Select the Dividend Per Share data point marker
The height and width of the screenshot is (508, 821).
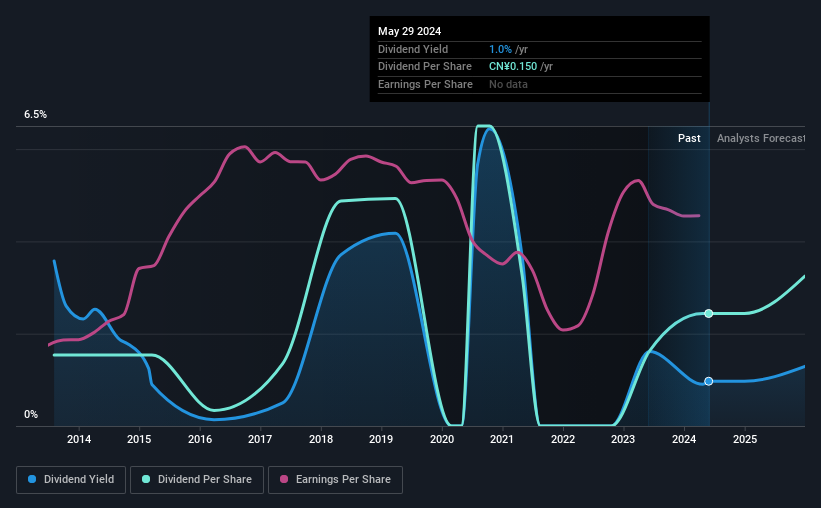(708, 313)
